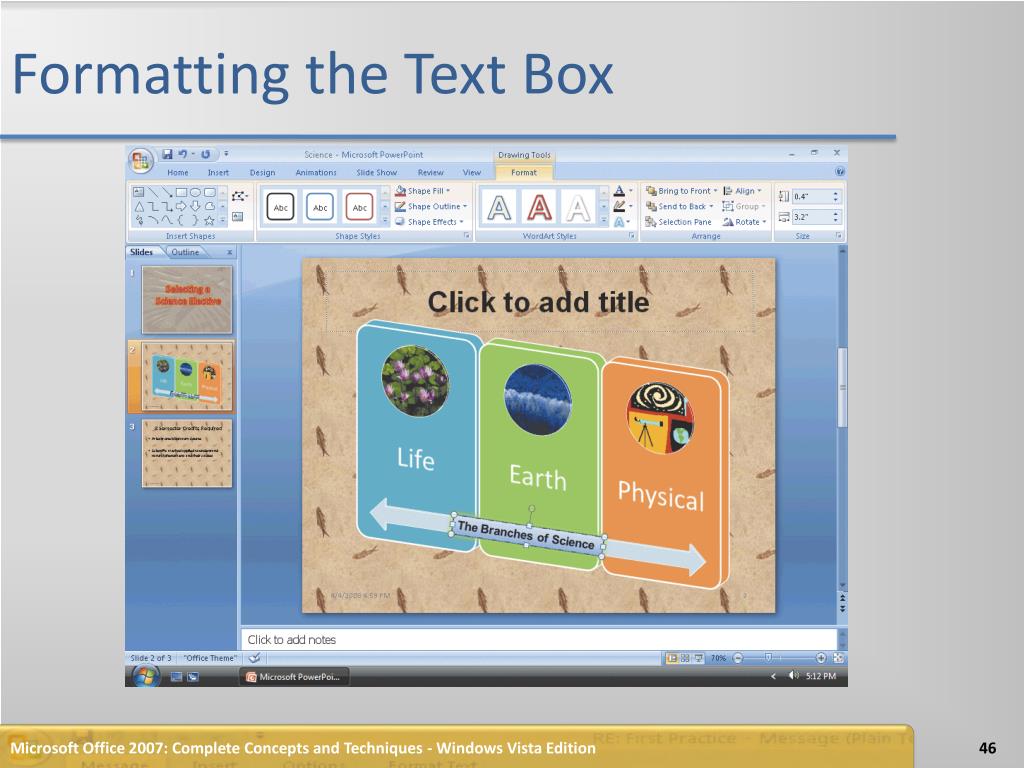Apply the red WordArt A style
Screen dimensions: 1024x768
coord(539,208)
